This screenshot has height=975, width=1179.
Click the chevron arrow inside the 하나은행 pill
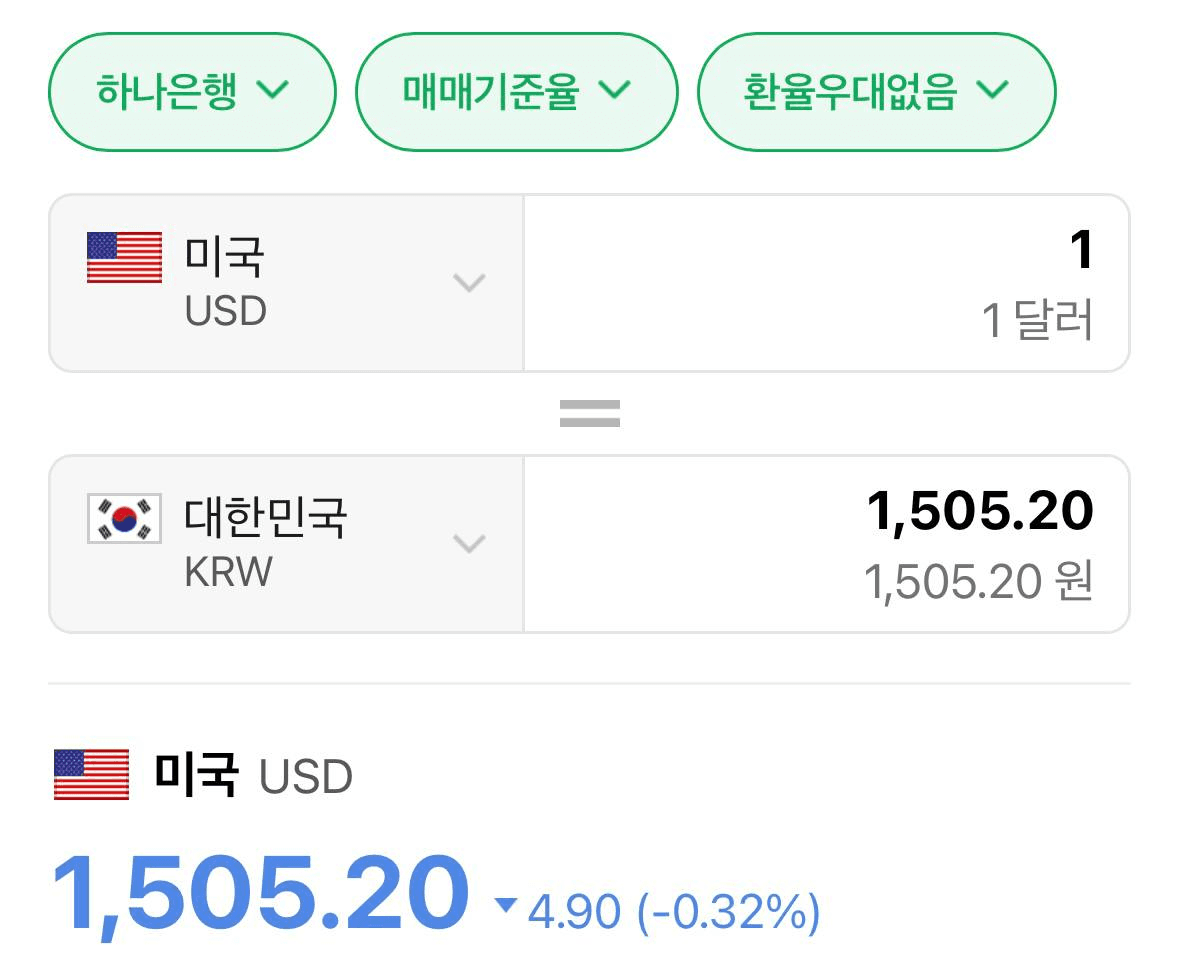(272, 90)
